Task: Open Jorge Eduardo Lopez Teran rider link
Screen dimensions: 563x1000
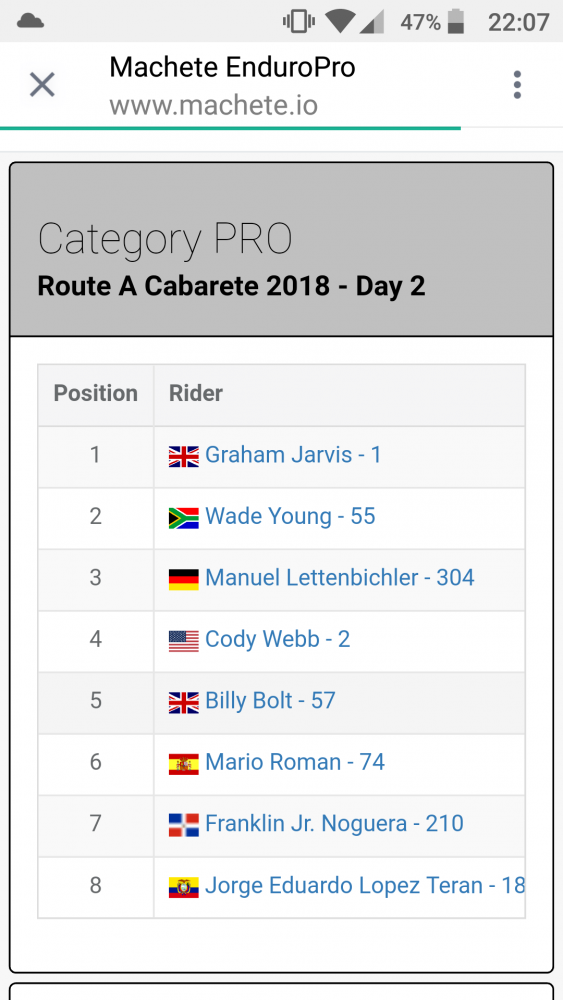Action: tap(365, 885)
